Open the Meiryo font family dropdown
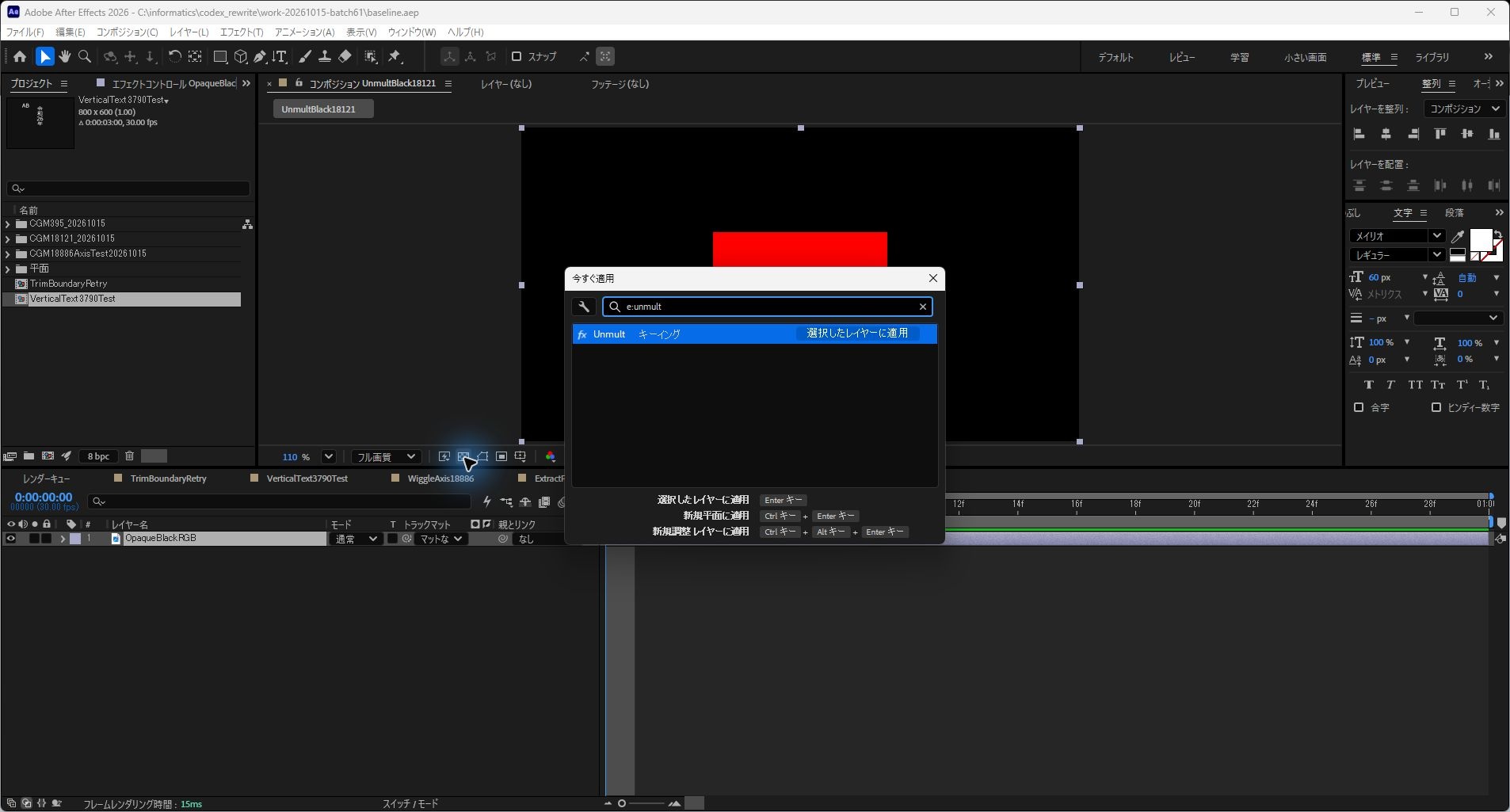Viewport: 1510px width, 812px height. [1398, 236]
